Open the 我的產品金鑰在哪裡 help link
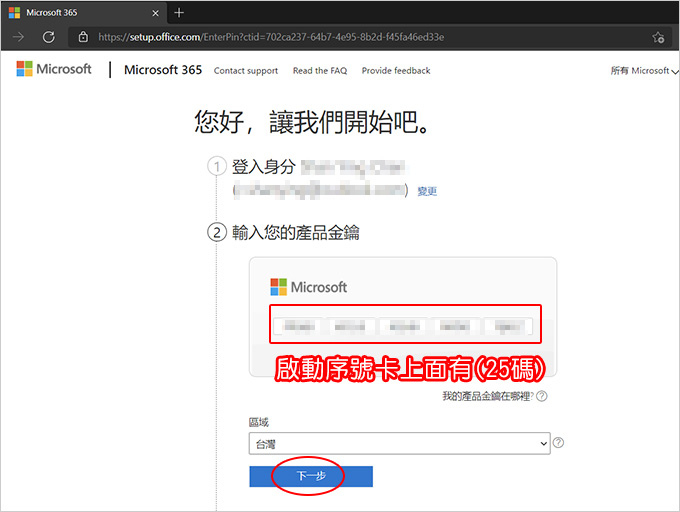680x512 pixels. tap(488, 396)
